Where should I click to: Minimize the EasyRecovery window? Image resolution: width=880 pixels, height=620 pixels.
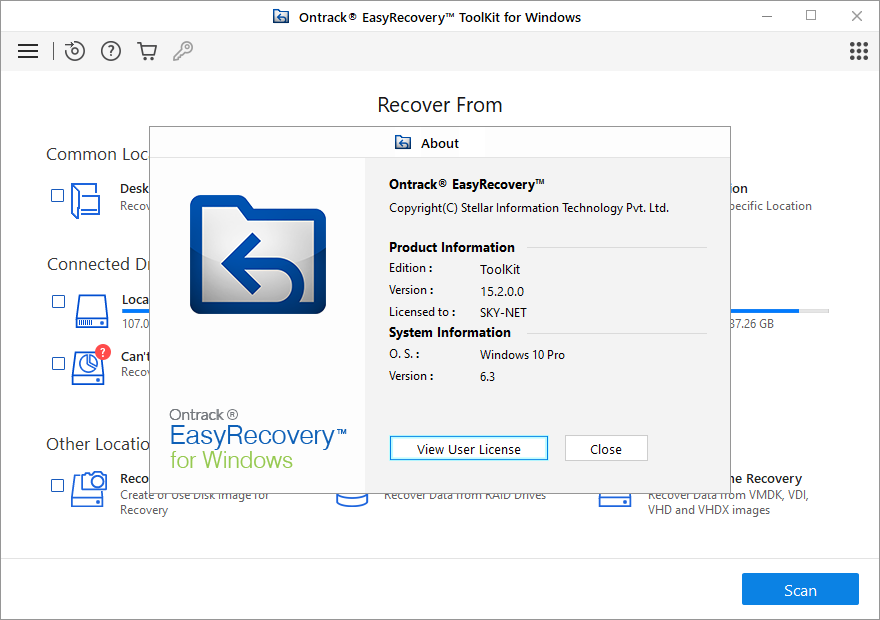click(x=767, y=16)
